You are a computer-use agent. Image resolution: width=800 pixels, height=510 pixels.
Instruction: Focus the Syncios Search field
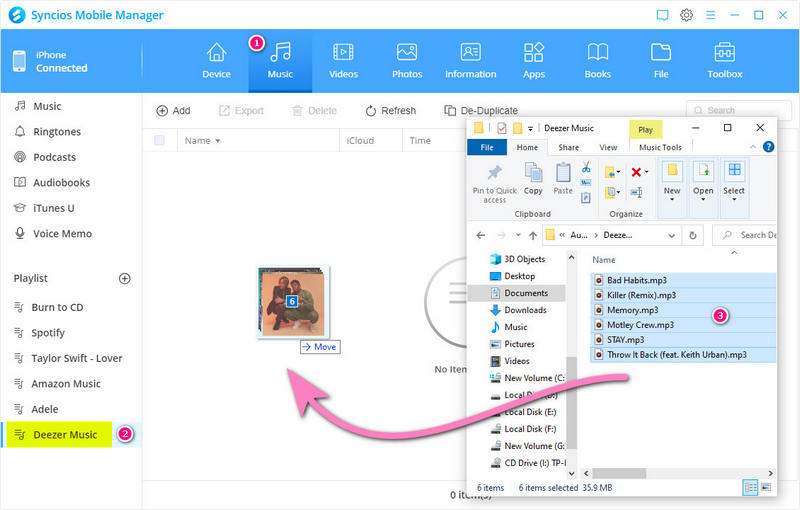[738, 110]
